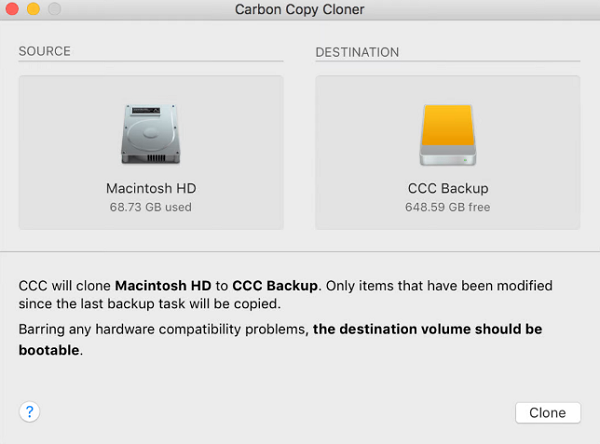This screenshot has width=600, height=444.
Task: Click the Macintosh HD hard drive icon
Action: [x=150, y=134]
